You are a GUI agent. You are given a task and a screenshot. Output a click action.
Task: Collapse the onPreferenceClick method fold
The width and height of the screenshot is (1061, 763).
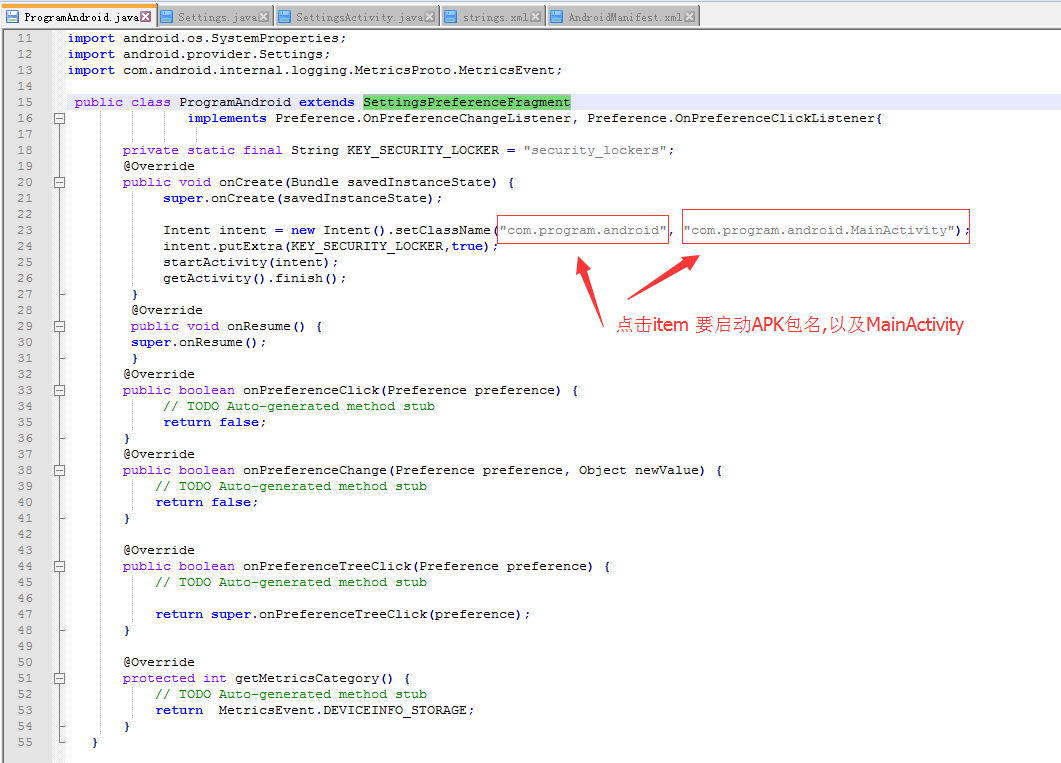(x=58, y=389)
